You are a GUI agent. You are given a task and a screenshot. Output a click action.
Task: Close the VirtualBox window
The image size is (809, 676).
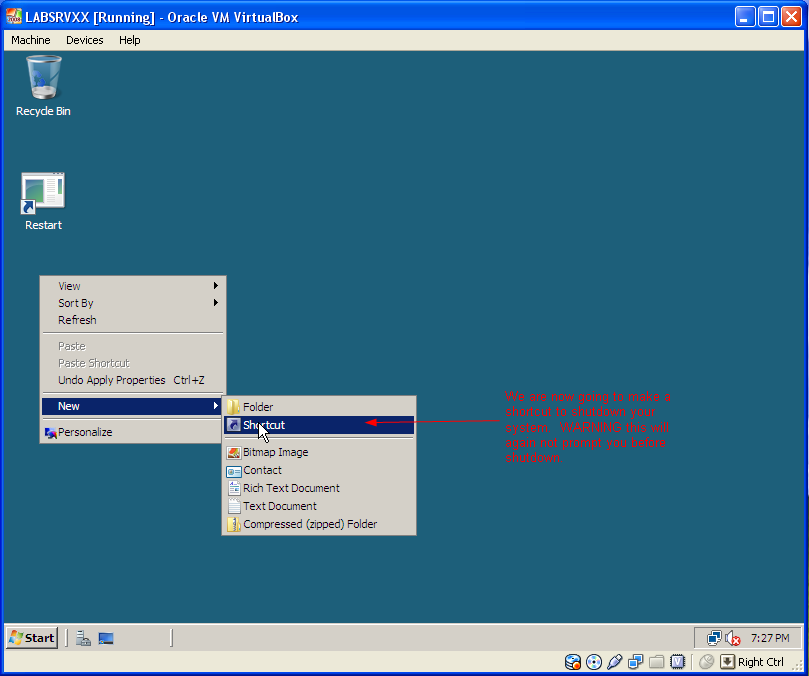[x=791, y=17]
